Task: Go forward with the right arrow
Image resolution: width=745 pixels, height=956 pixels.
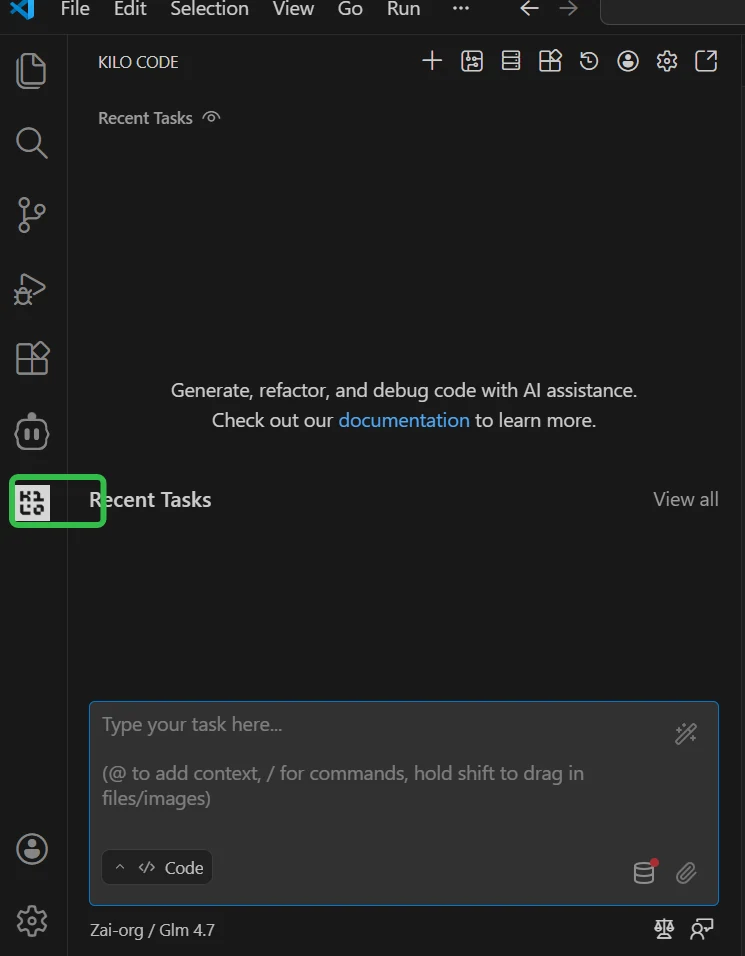Action: coord(568,9)
